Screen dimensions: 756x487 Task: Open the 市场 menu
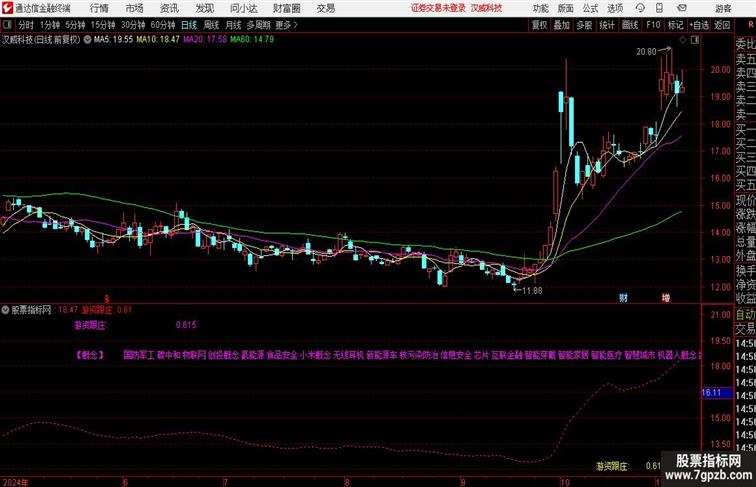[x=135, y=8]
